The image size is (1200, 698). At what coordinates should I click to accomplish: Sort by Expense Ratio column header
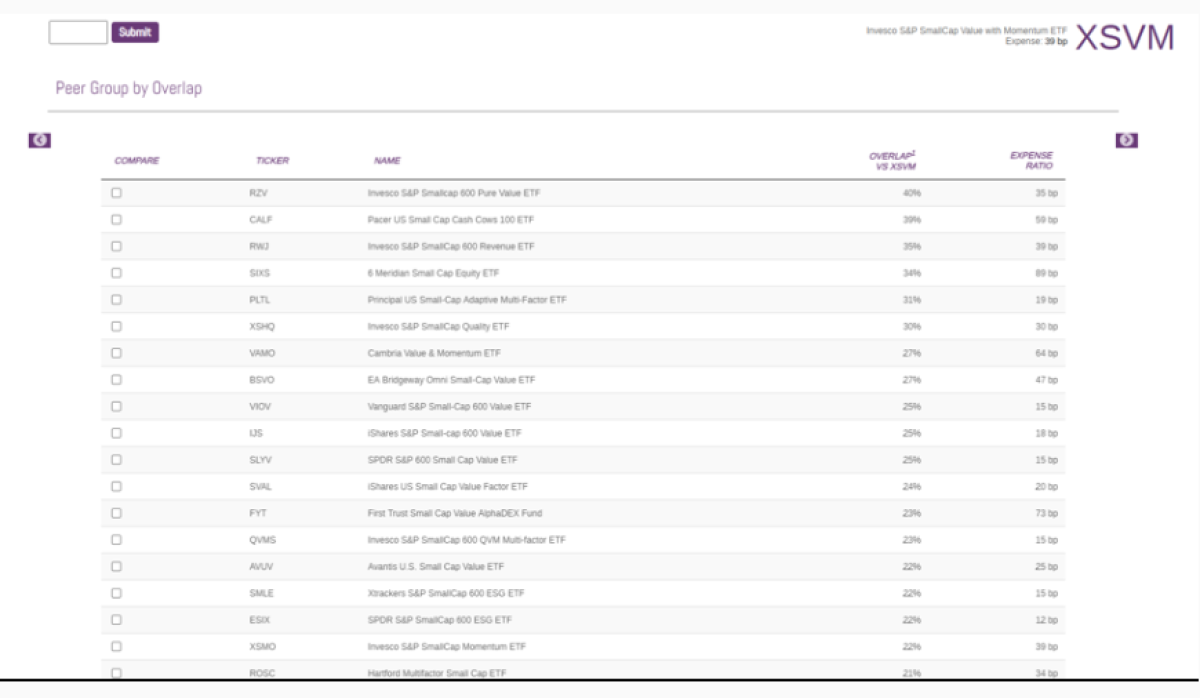click(1031, 160)
